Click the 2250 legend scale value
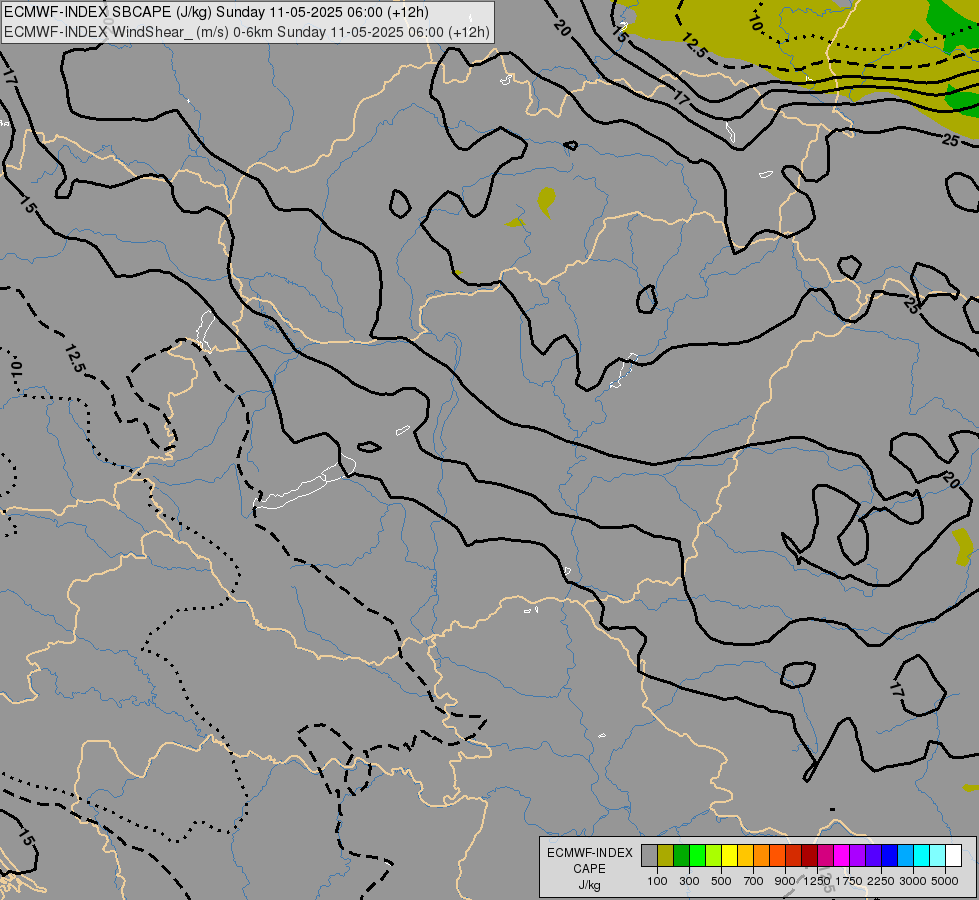Screen dimensions: 979x900 pos(881,881)
